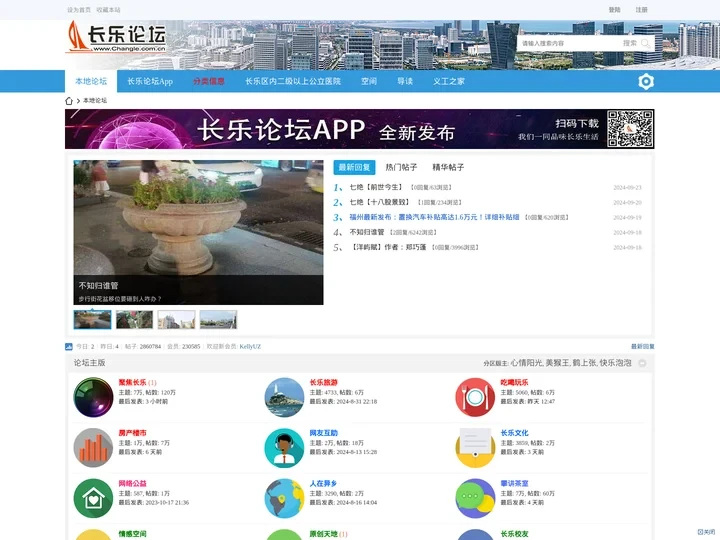
Task: Go to 空间 in navigation bar
Action: click(x=369, y=81)
